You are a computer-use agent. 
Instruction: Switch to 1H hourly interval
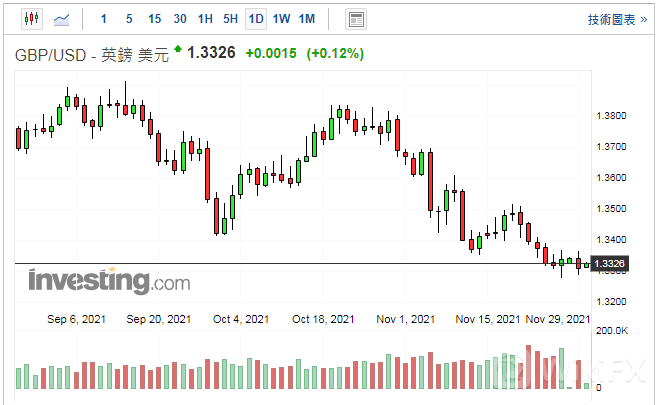click(x=205, y=19)
